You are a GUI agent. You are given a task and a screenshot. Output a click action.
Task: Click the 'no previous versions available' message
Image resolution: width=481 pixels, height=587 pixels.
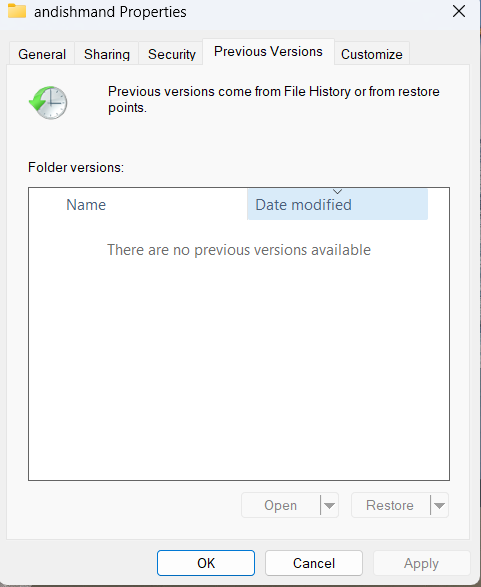239,250
